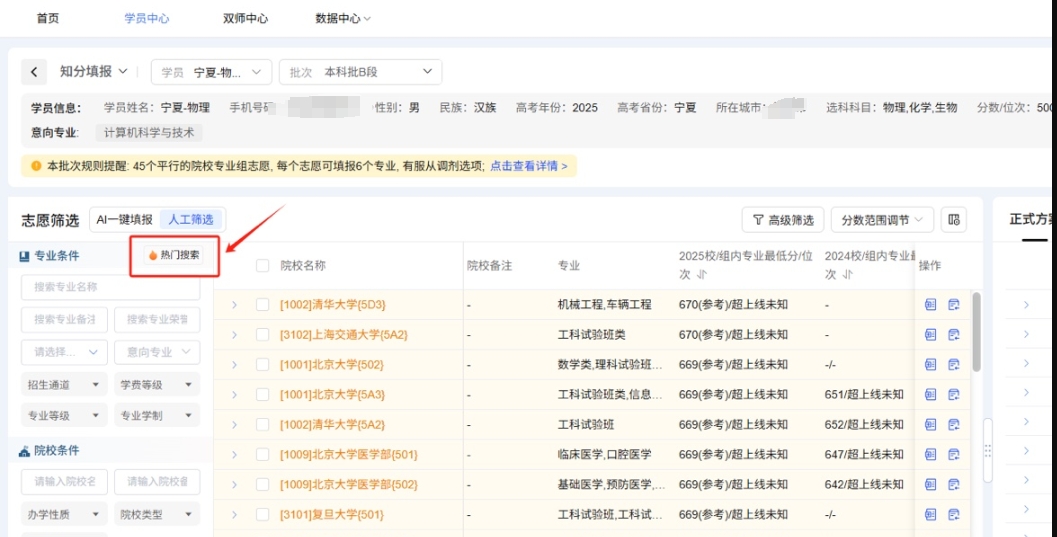The width and height of the screenshot is (1057, 537).
Task: Focus the 搜索专业名称 input field
Action: [x=111, y=287]
